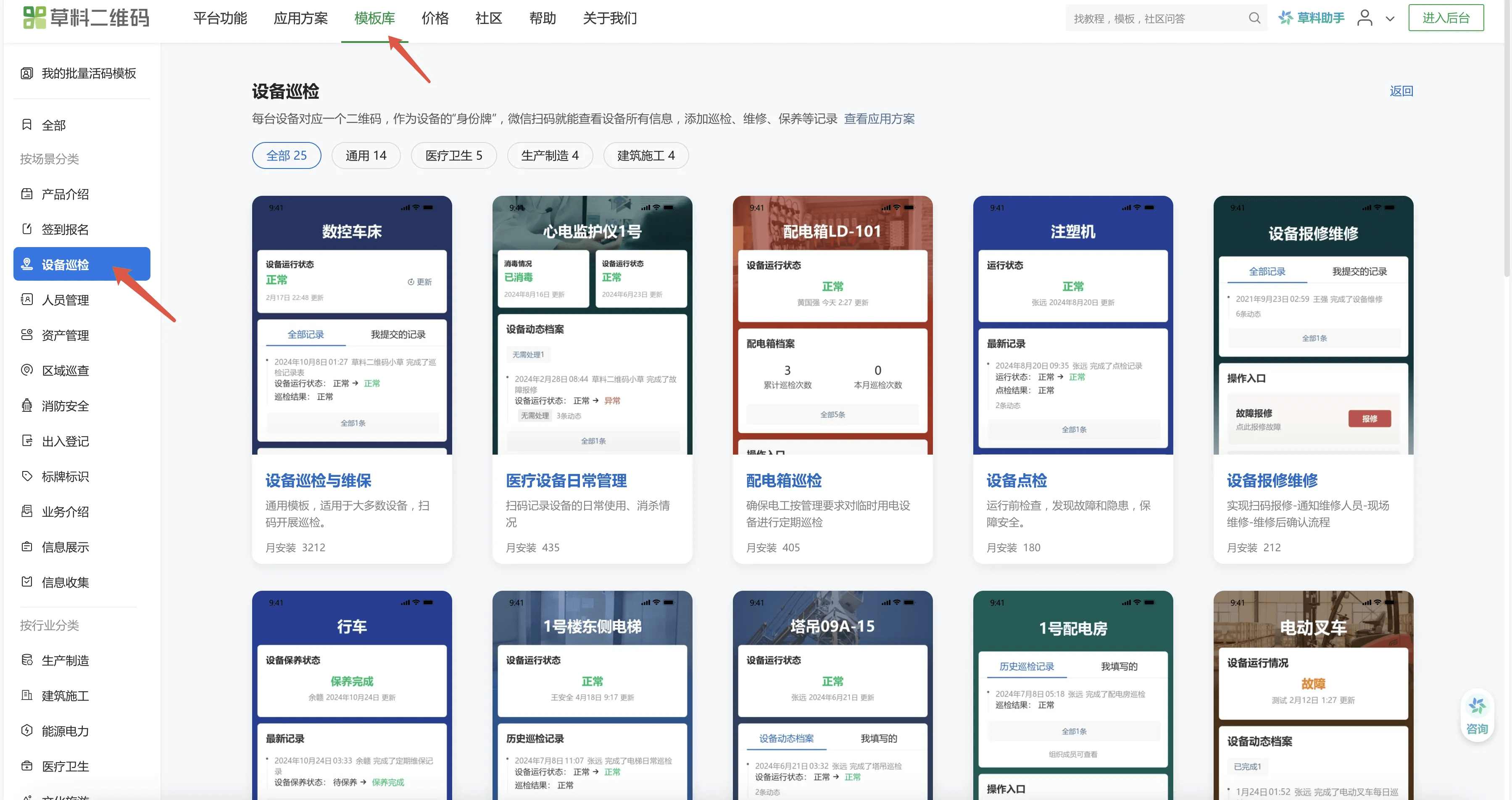
Task: Click 我的批量活码模板 icon in sidebar
Action: pyautogui.click(x=27, y=74)
